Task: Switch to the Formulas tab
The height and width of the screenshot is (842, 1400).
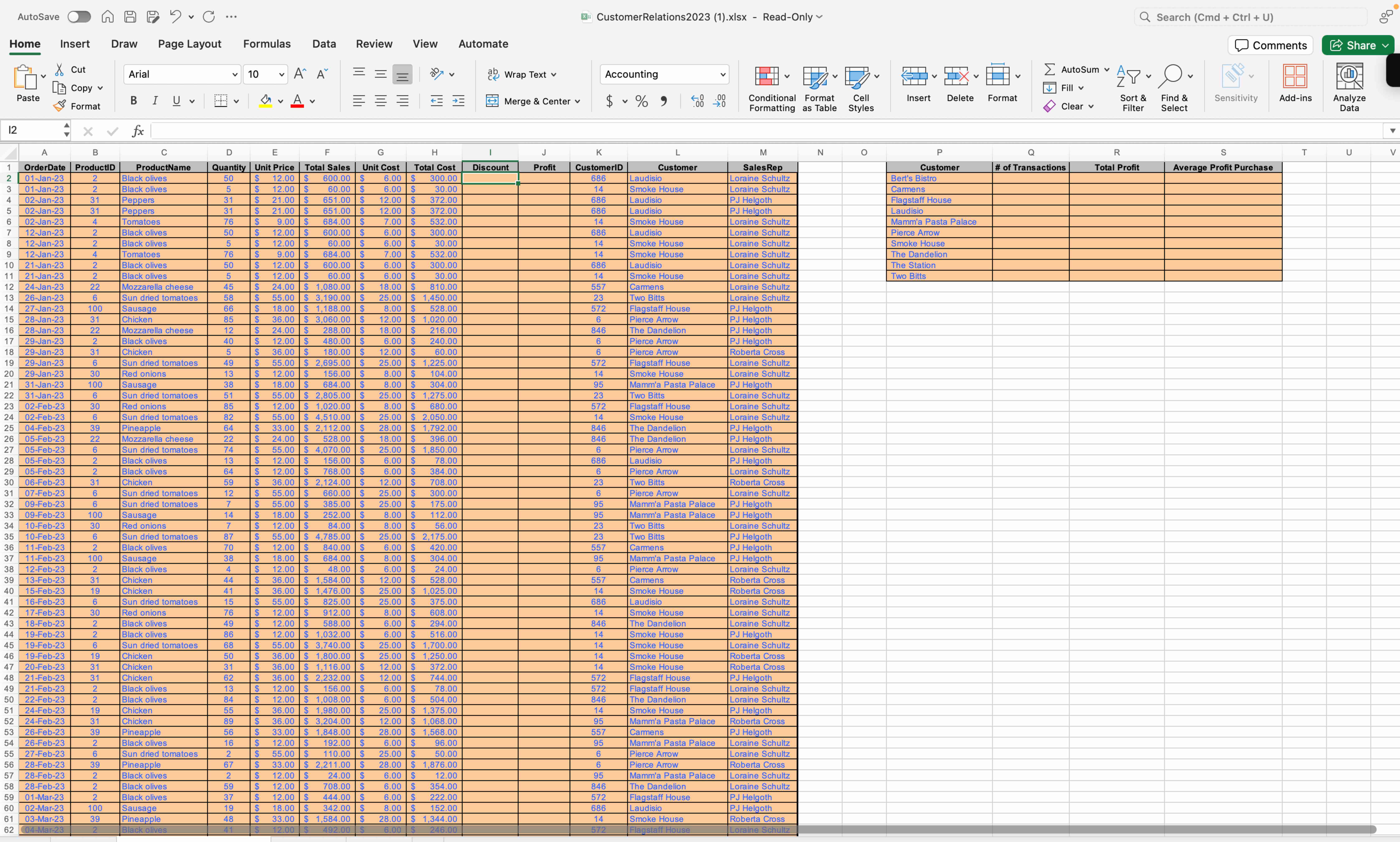Action: [x=267, y=44]
